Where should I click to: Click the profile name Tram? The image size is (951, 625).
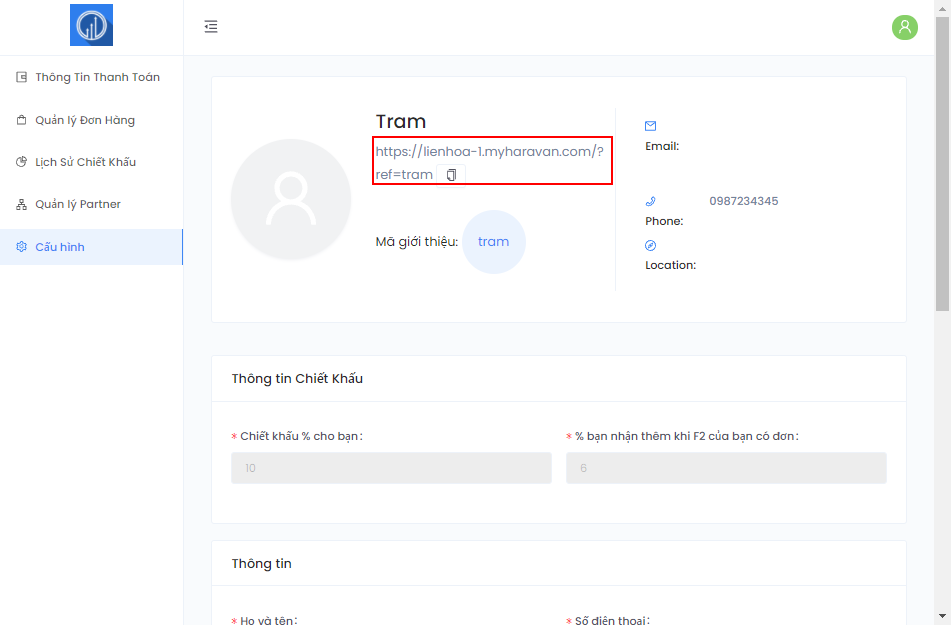click(x=400, y=121)
